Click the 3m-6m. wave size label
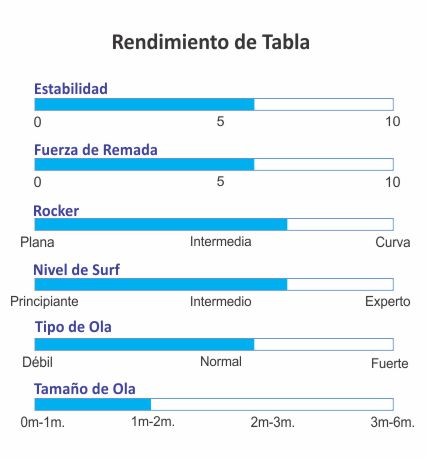Screen dimensions: 429x460 click(392, 422)
